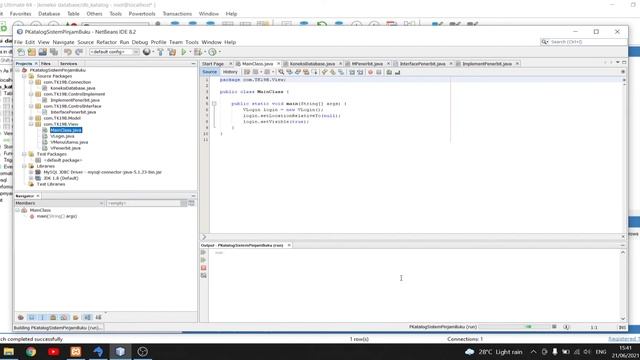Toggle Show Inner Classes filter in Navigator
The image size is (640, 360).
(64, 317)
